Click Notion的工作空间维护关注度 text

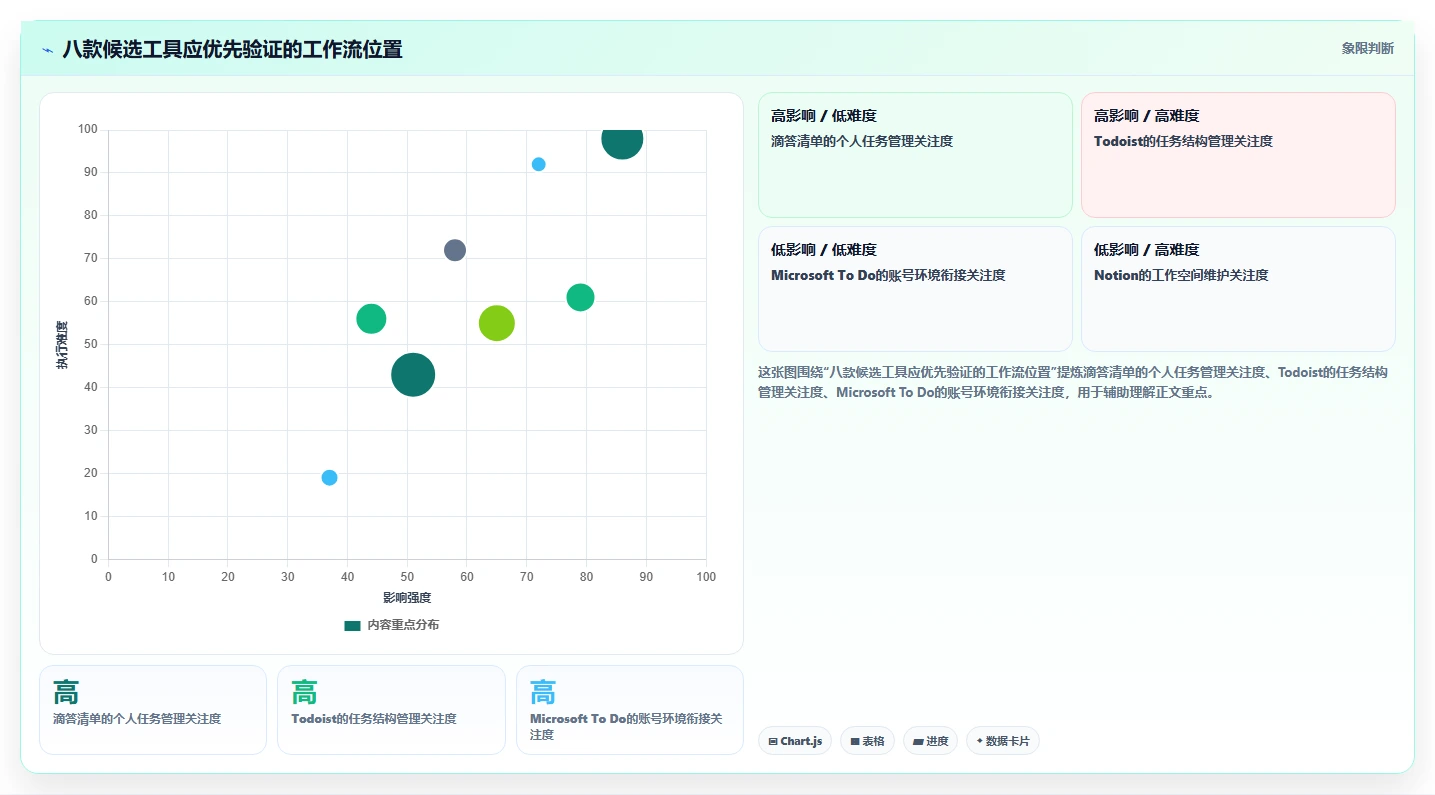1181,275
